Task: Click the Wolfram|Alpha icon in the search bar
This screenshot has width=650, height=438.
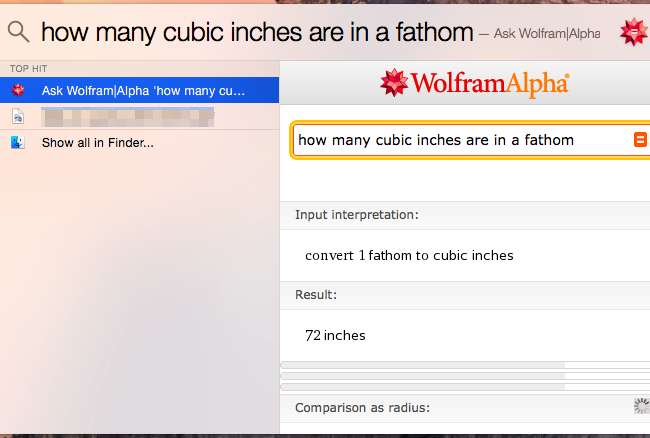Action: click(633, 33)
